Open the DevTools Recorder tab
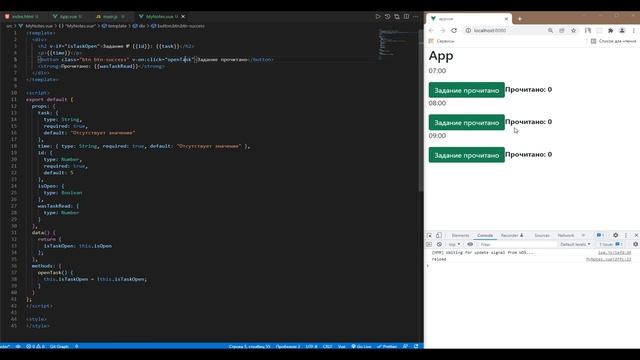640x360 pixels. [x=512, y=236]
